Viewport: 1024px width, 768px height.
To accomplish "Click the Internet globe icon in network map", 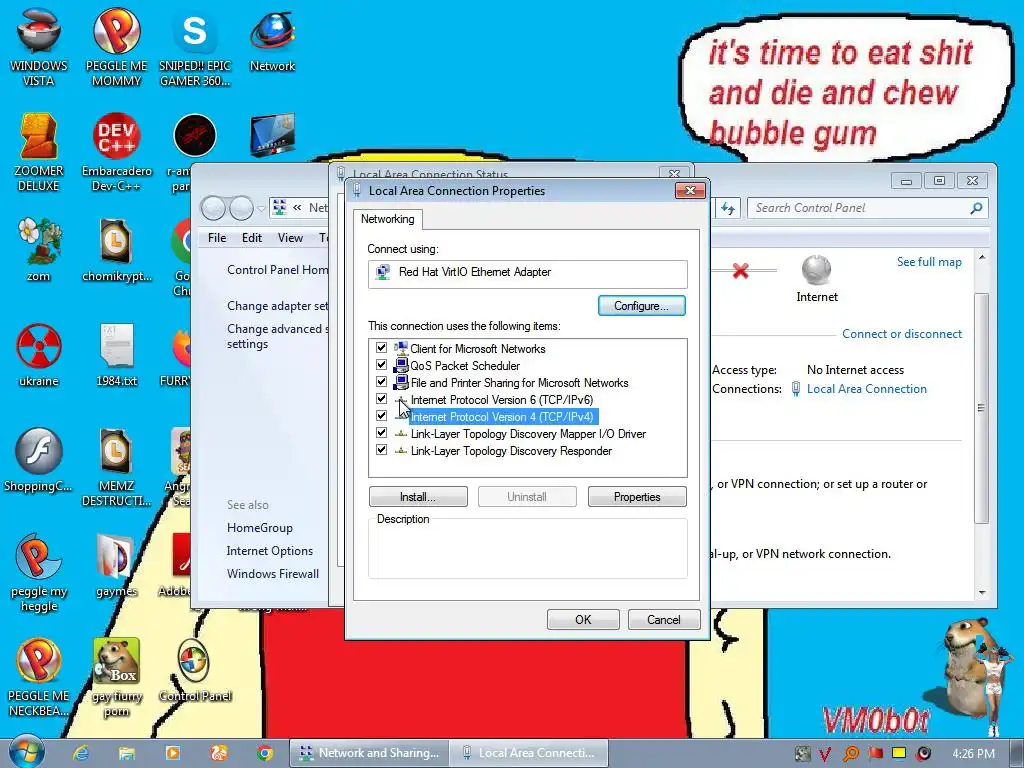I will click(816, 268).
